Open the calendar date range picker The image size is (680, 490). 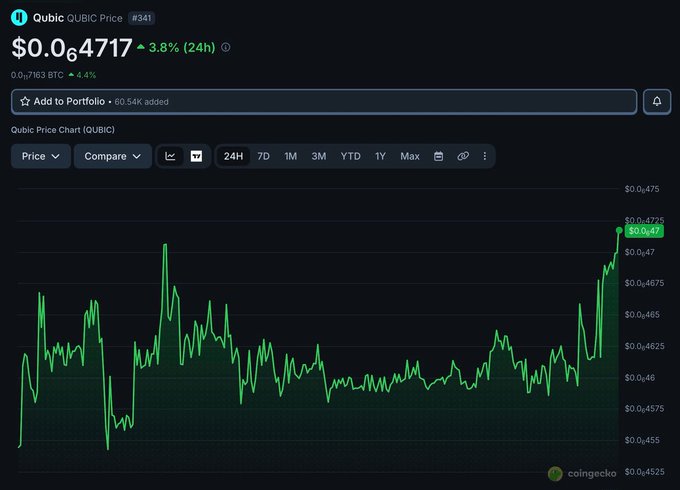point(438,156)
